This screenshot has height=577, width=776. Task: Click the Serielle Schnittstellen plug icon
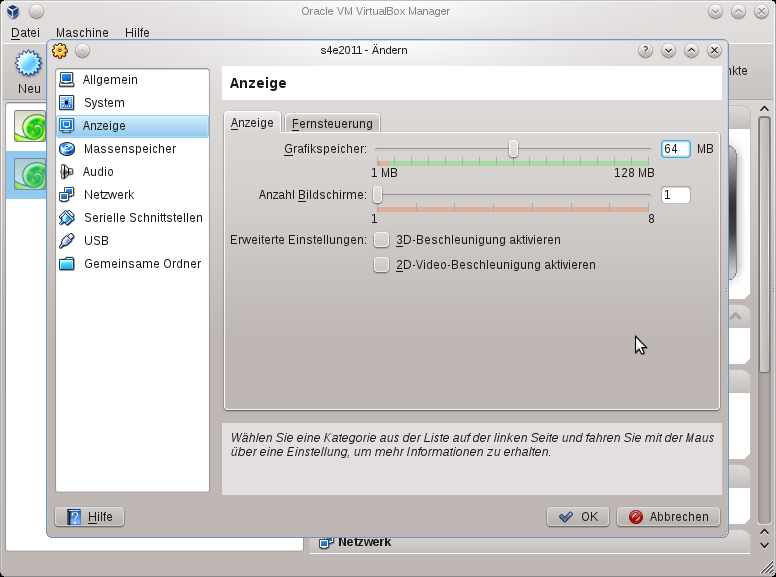coord(67,218)
